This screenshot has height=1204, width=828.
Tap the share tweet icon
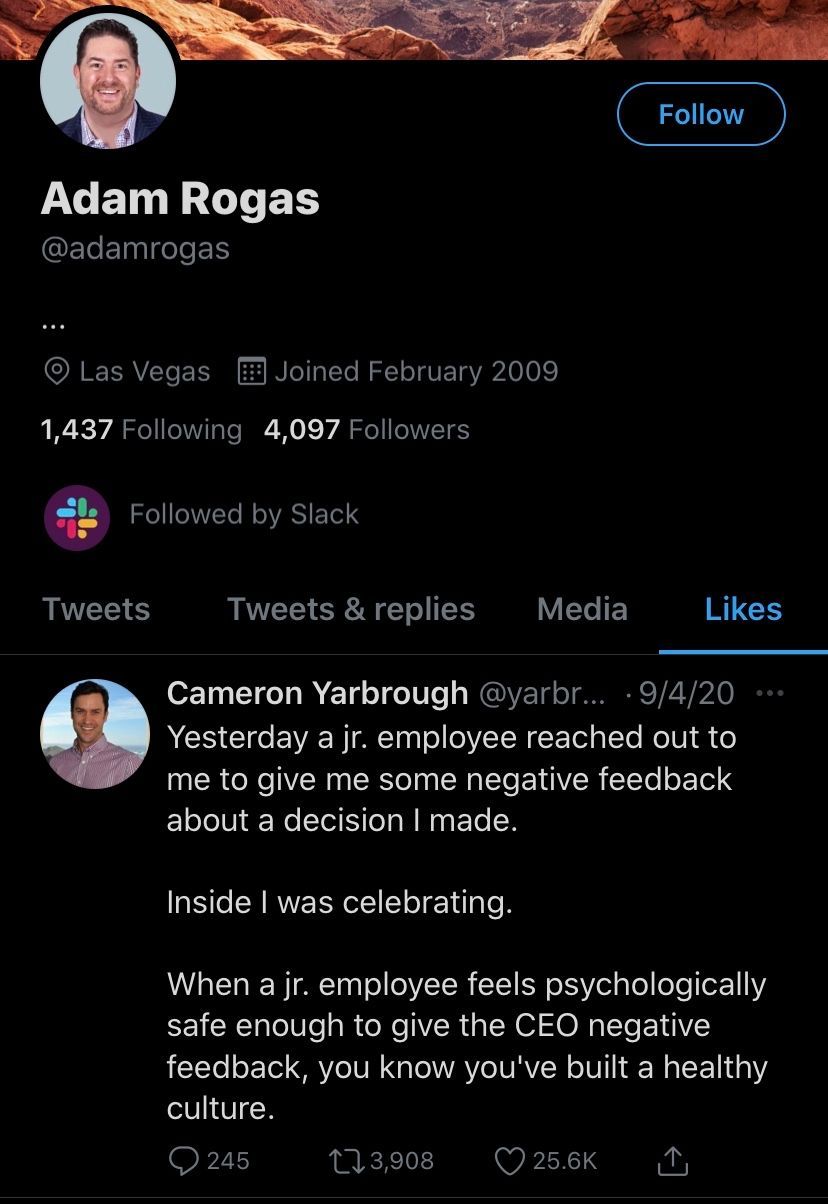click(x=673, y=1160)
